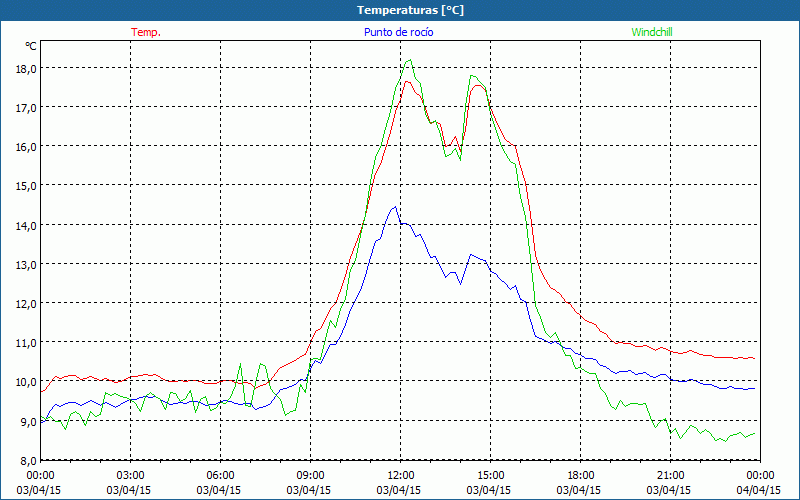The width and height of the screenshot is (800, 500).
Task: Click the '15:00' time axis label
Action: pos(490,476)
